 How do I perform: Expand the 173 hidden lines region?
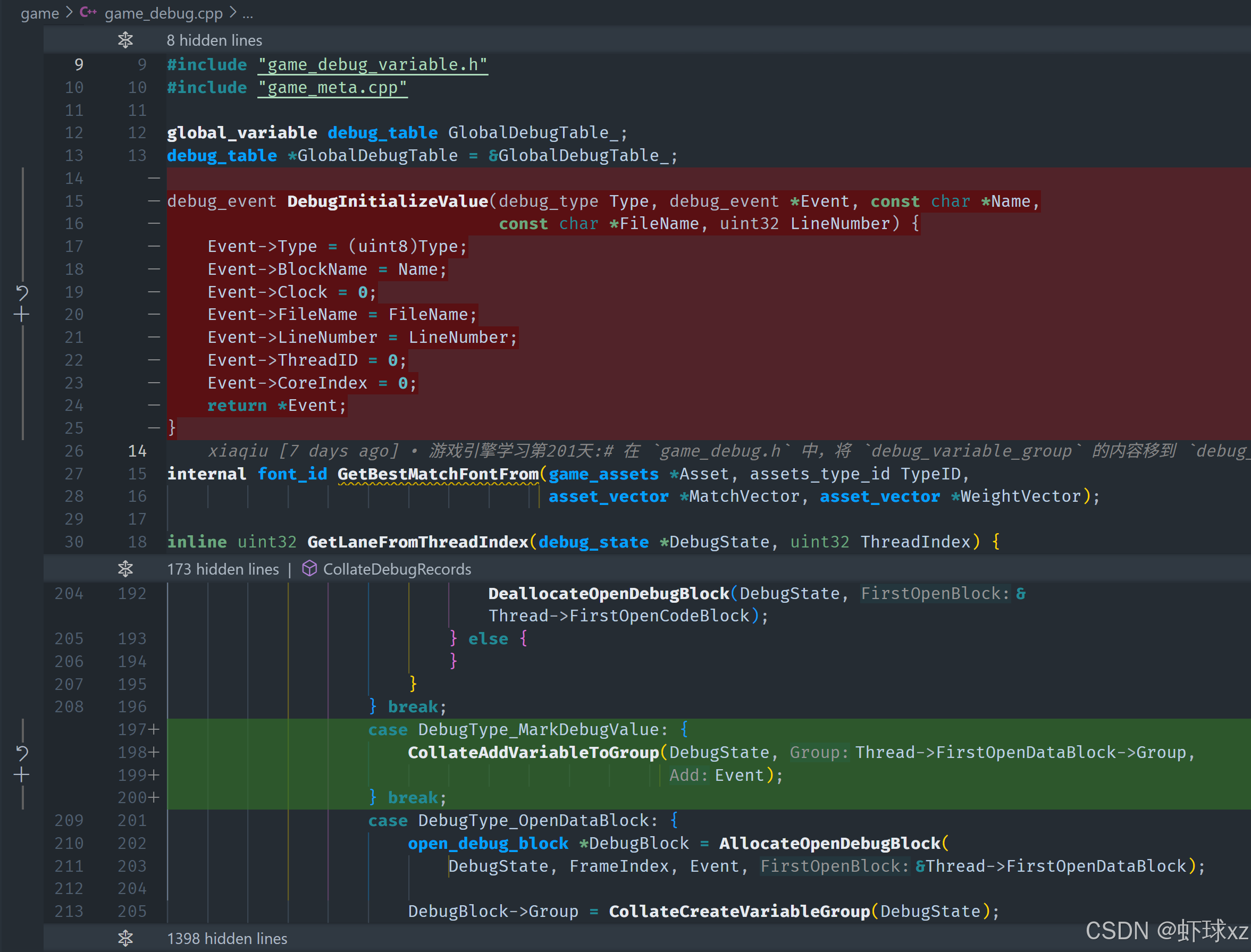tap(223, 569)
